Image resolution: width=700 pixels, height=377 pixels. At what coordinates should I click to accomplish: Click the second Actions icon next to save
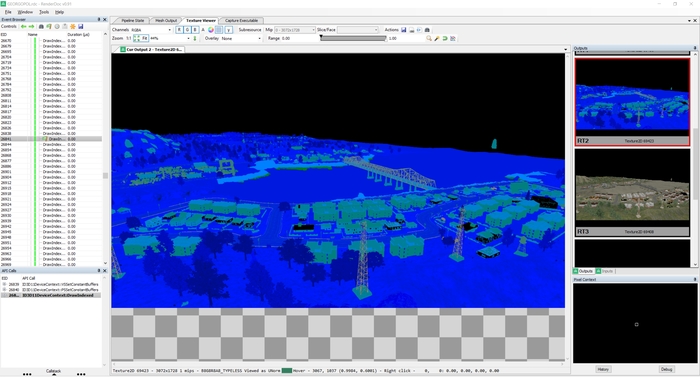pyautogui.click(x=412, y=30)
